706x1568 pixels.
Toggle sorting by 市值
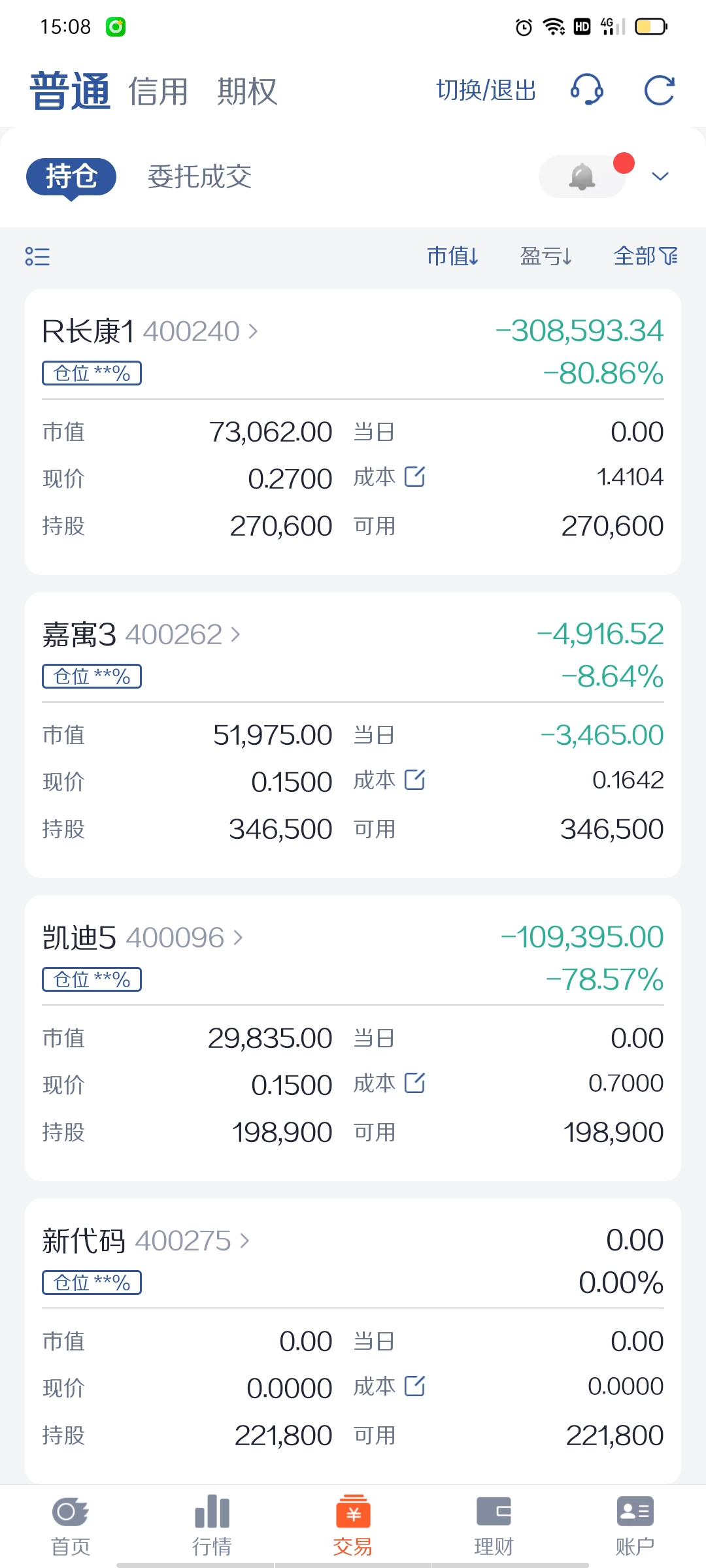(452, 256)
